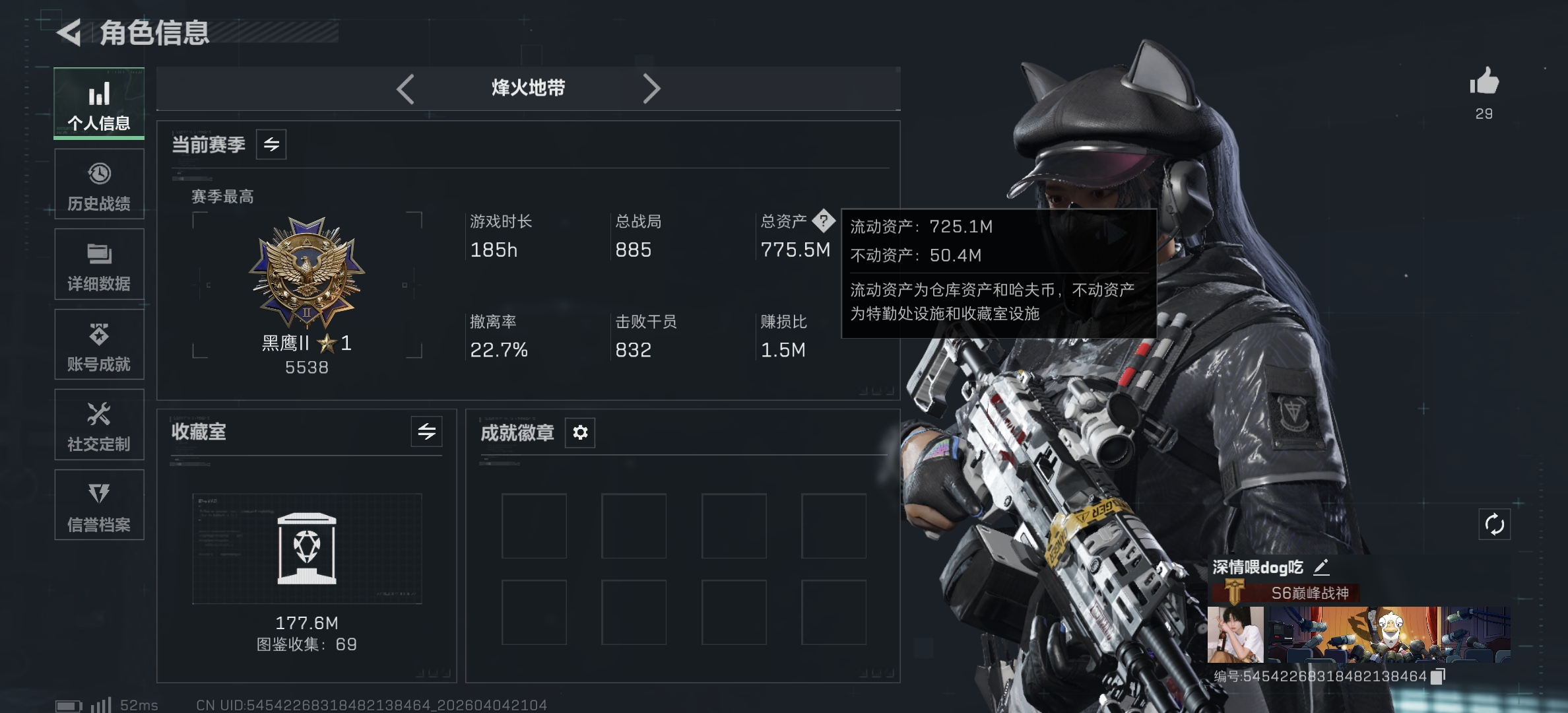Image resolution: width=1568 pixels, height=713 pixels.
Task: Give a thumbs-up like to this profile
Action: [1484, 82]
